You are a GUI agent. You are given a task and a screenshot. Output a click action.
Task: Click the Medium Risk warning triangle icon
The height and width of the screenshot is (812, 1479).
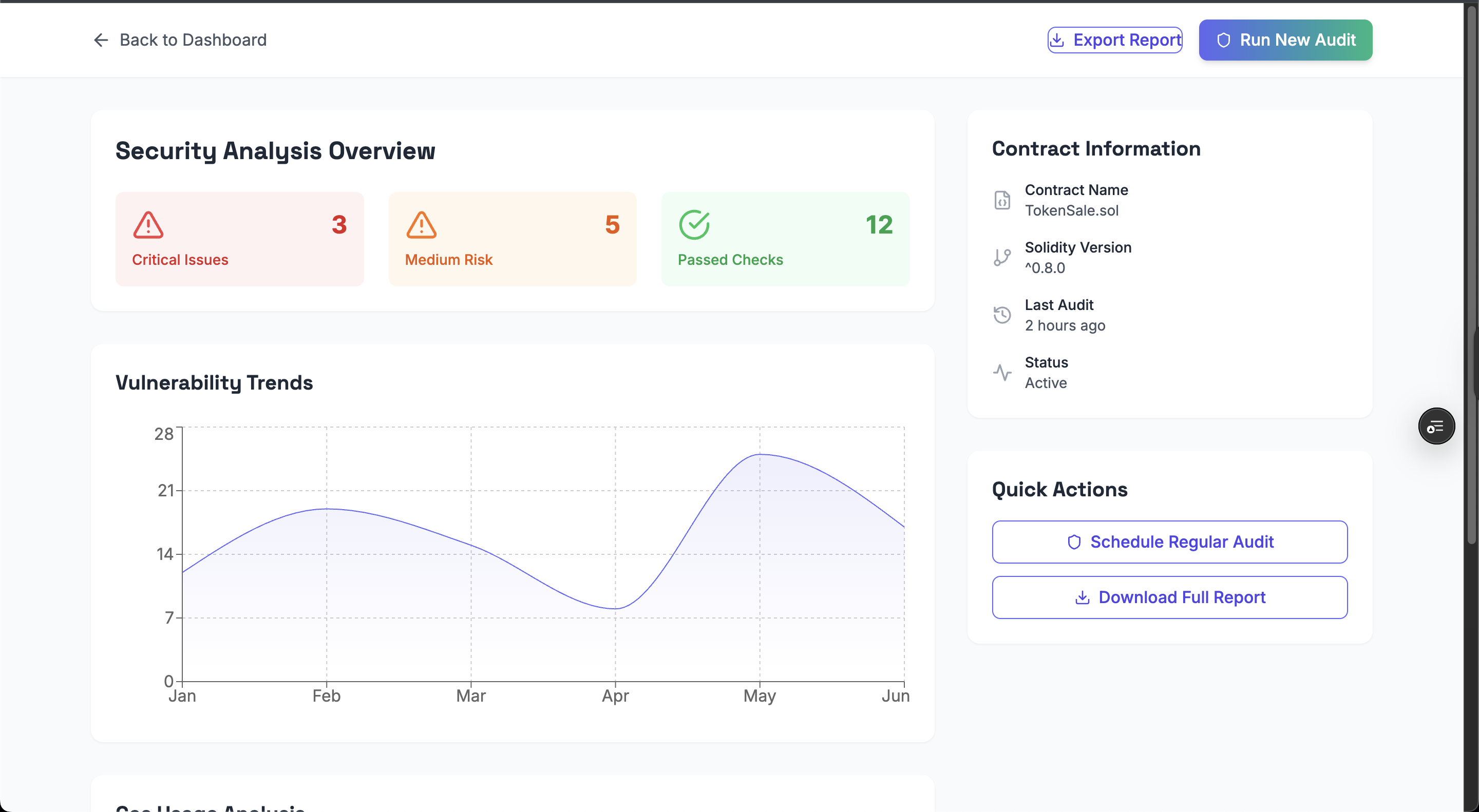click(x=422, y=225)
